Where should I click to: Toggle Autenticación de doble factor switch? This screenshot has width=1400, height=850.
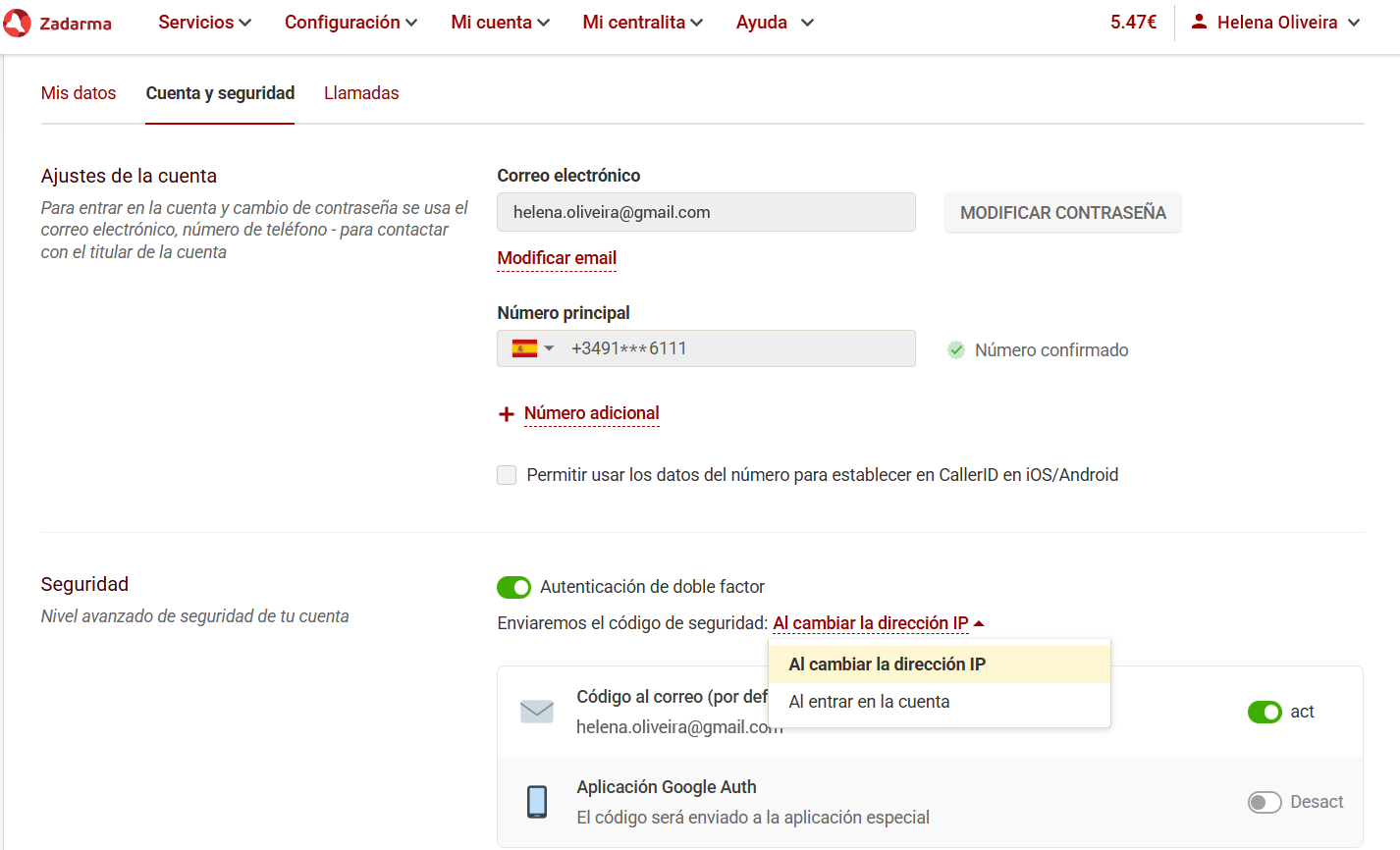(514, 587)
